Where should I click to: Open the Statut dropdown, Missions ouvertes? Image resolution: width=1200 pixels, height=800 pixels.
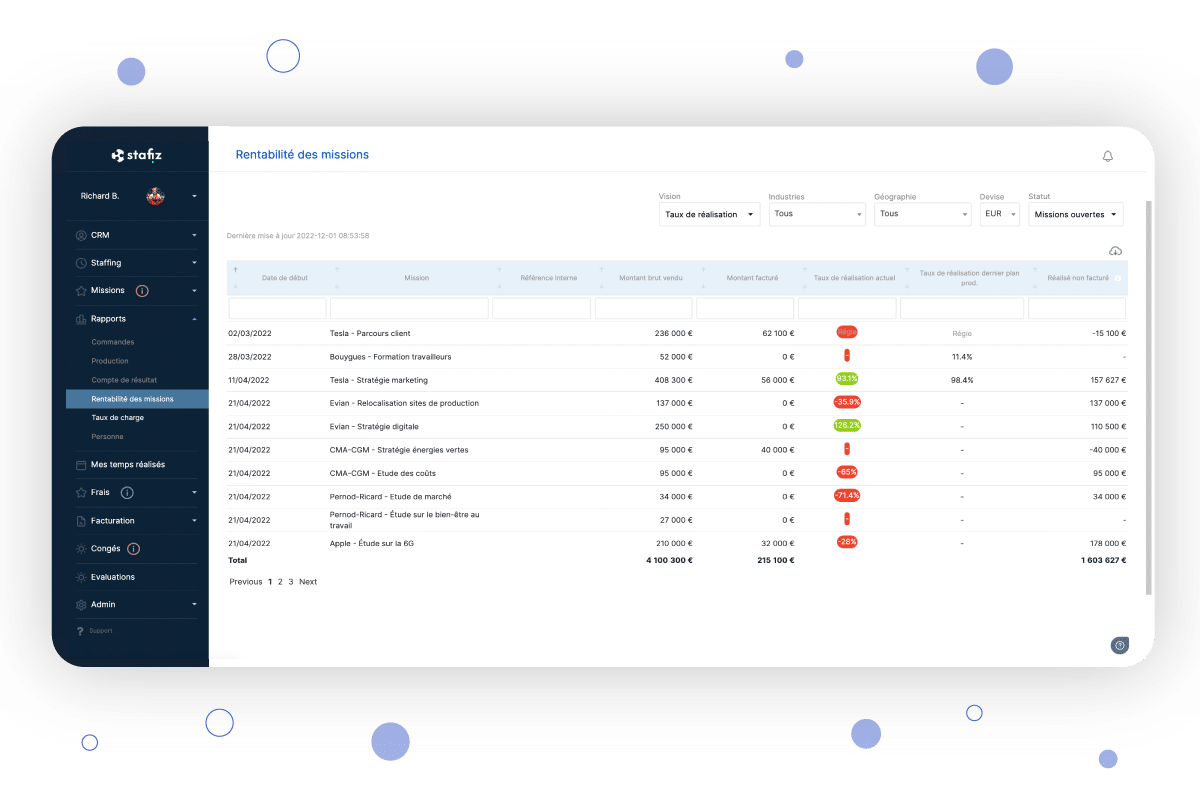point(1076,214)
